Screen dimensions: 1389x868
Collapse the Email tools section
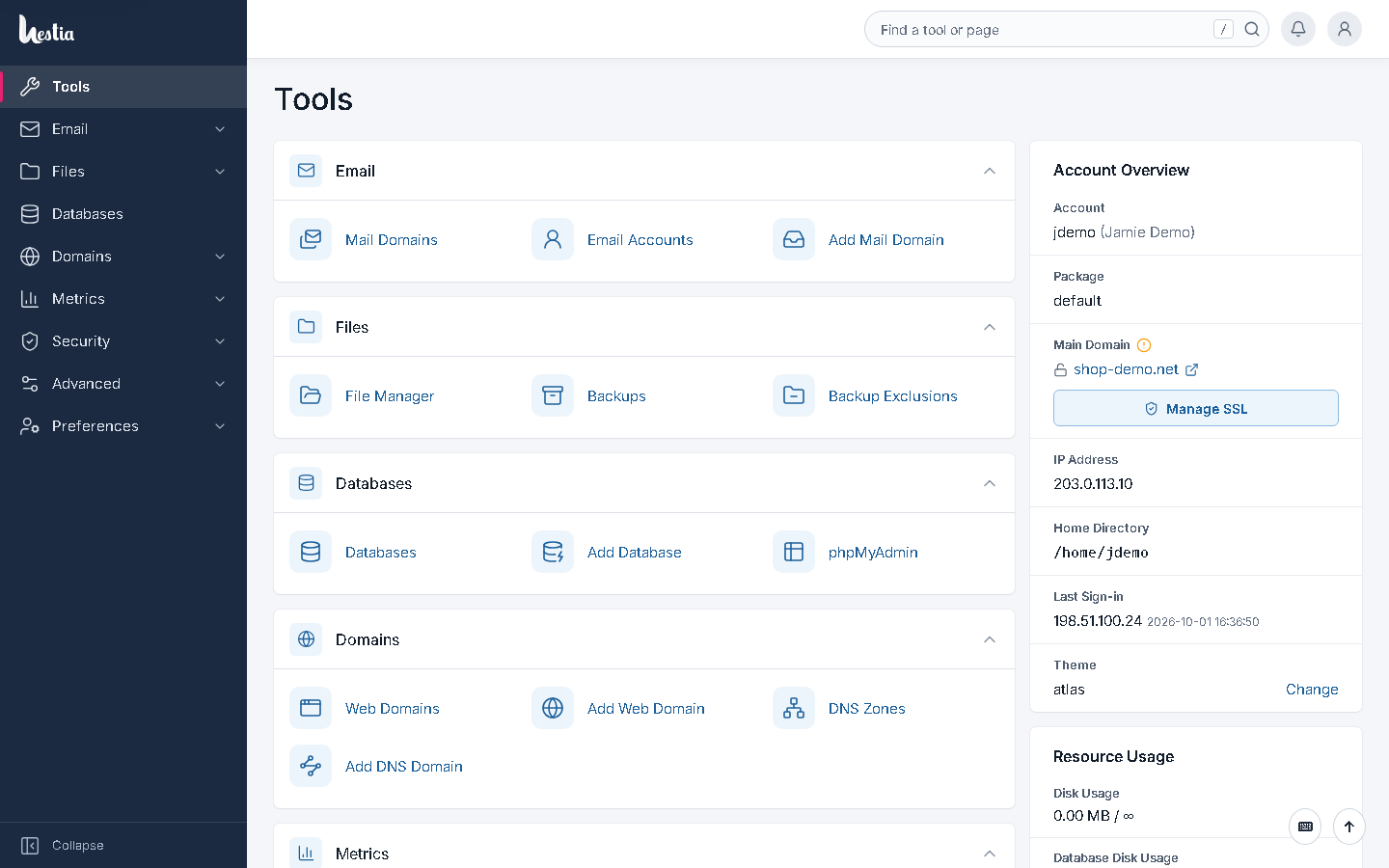(990, 171)
